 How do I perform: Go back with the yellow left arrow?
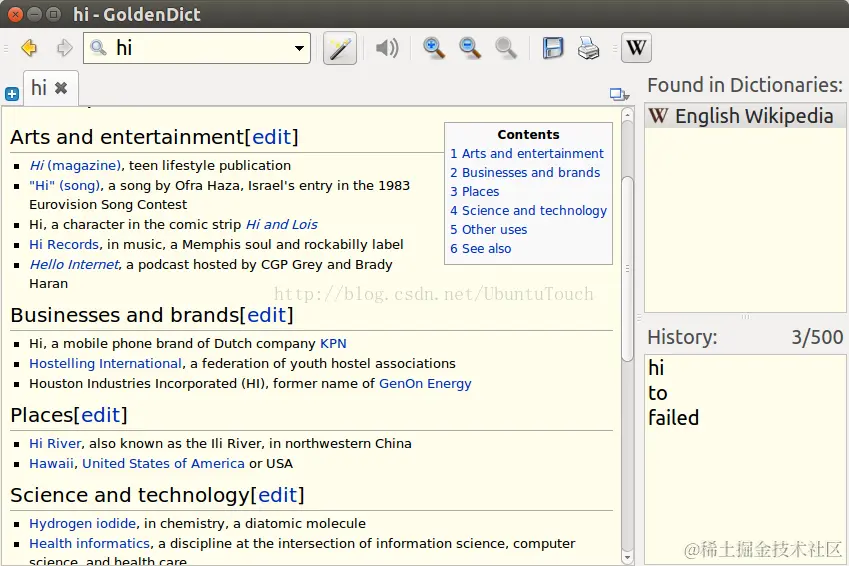coord(29,48)
